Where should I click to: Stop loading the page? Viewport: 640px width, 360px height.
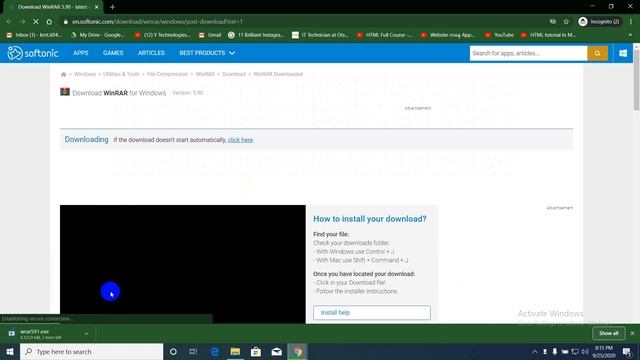(x=36, y=22)
